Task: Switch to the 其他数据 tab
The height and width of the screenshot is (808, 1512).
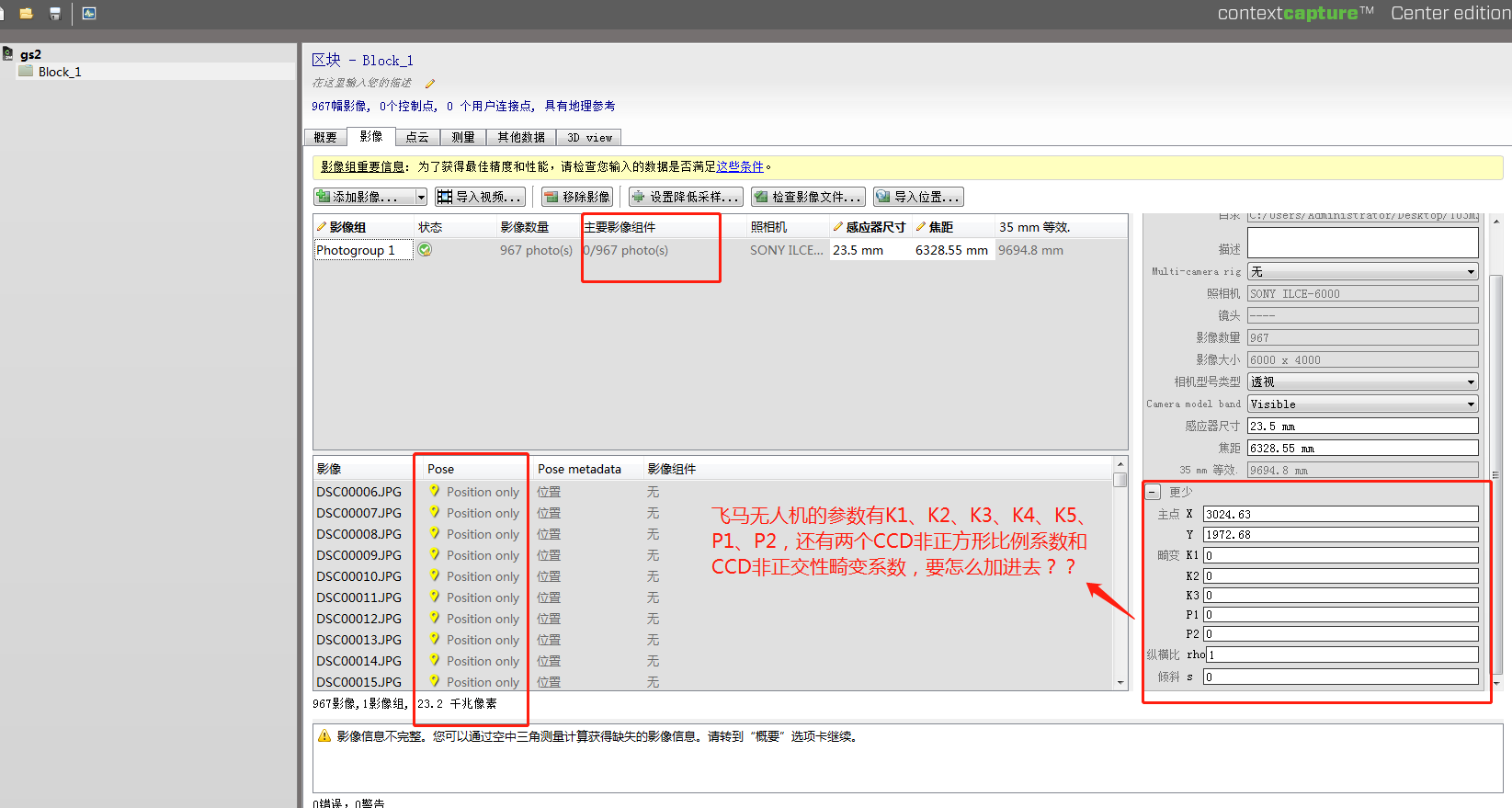Action: click(x=521, y=137)
